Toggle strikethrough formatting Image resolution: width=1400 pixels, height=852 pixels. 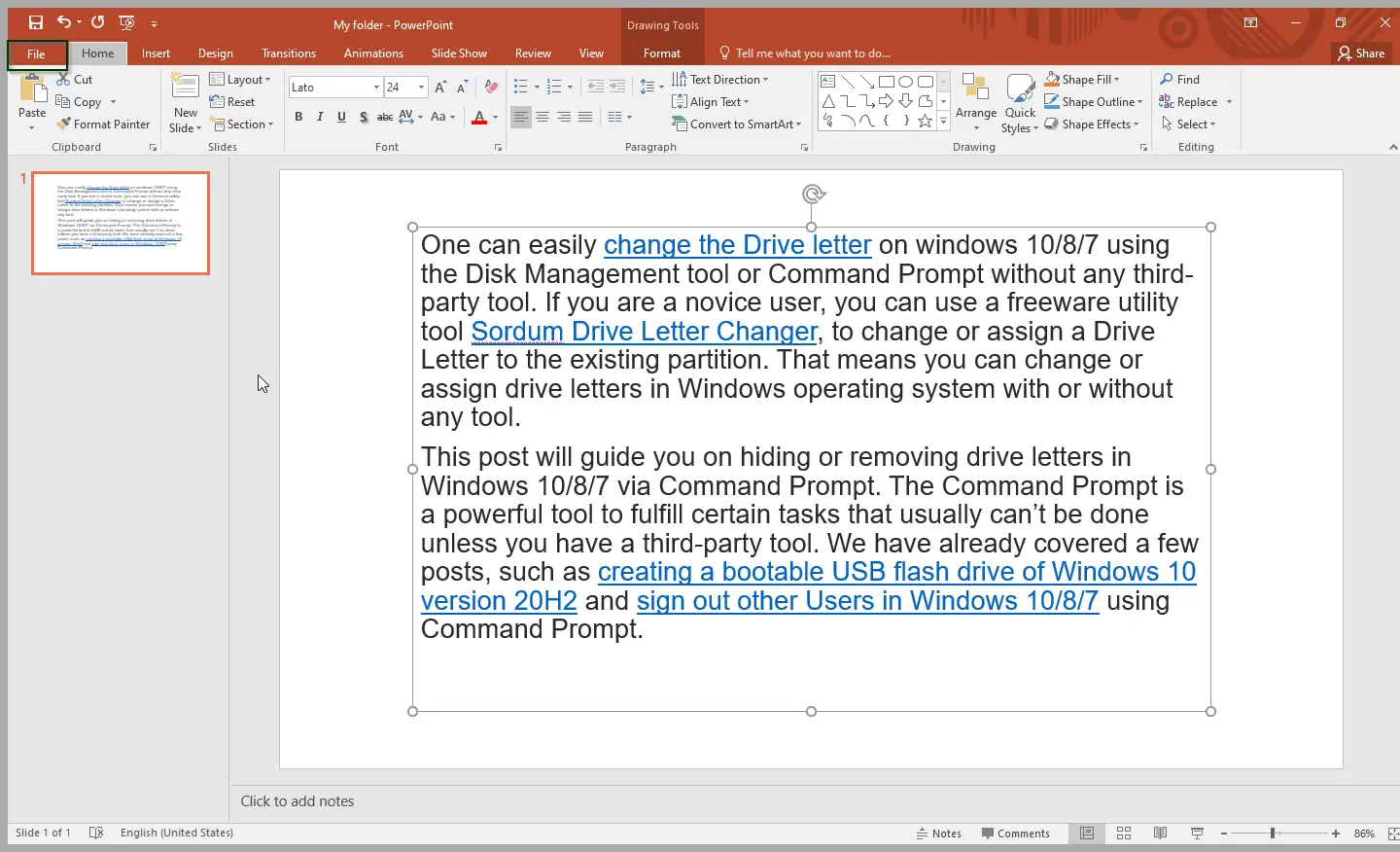click(385, 118)
